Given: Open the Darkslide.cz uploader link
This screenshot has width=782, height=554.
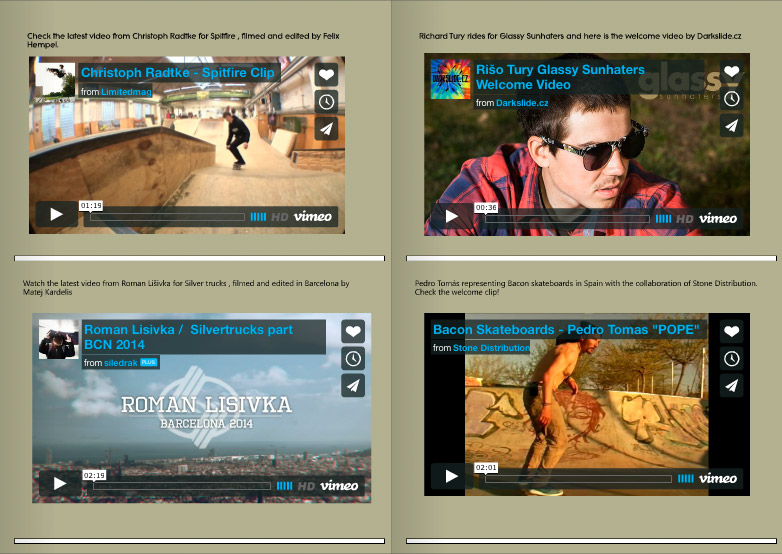Looking at the screenshot, I should click(x=526, y=103).
